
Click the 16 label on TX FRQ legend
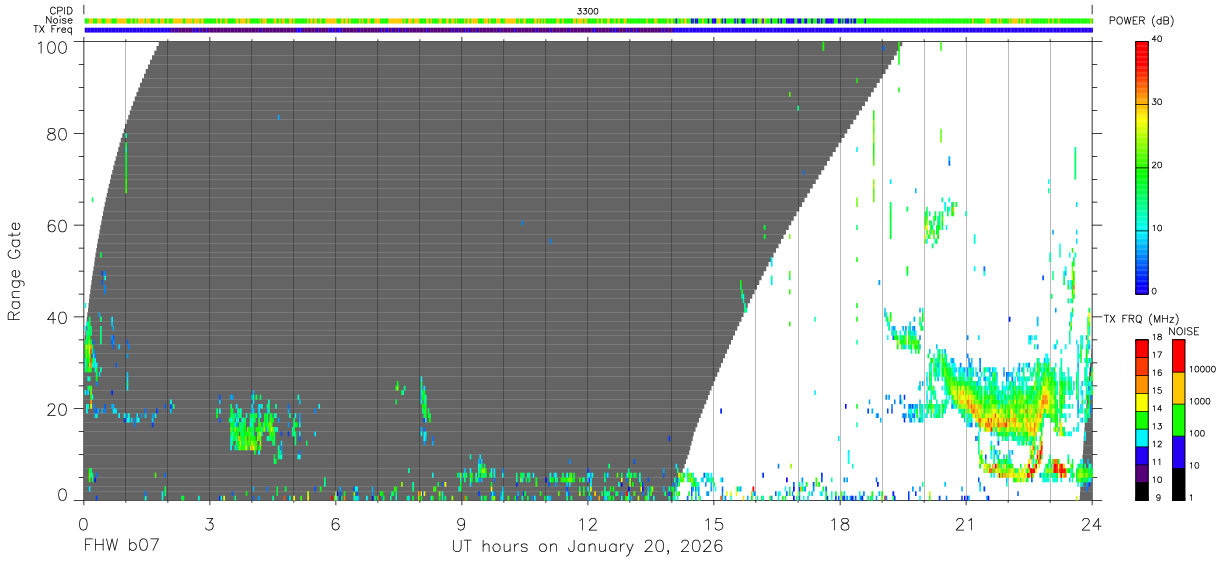pyautogui.click(x=1155, y=373)
